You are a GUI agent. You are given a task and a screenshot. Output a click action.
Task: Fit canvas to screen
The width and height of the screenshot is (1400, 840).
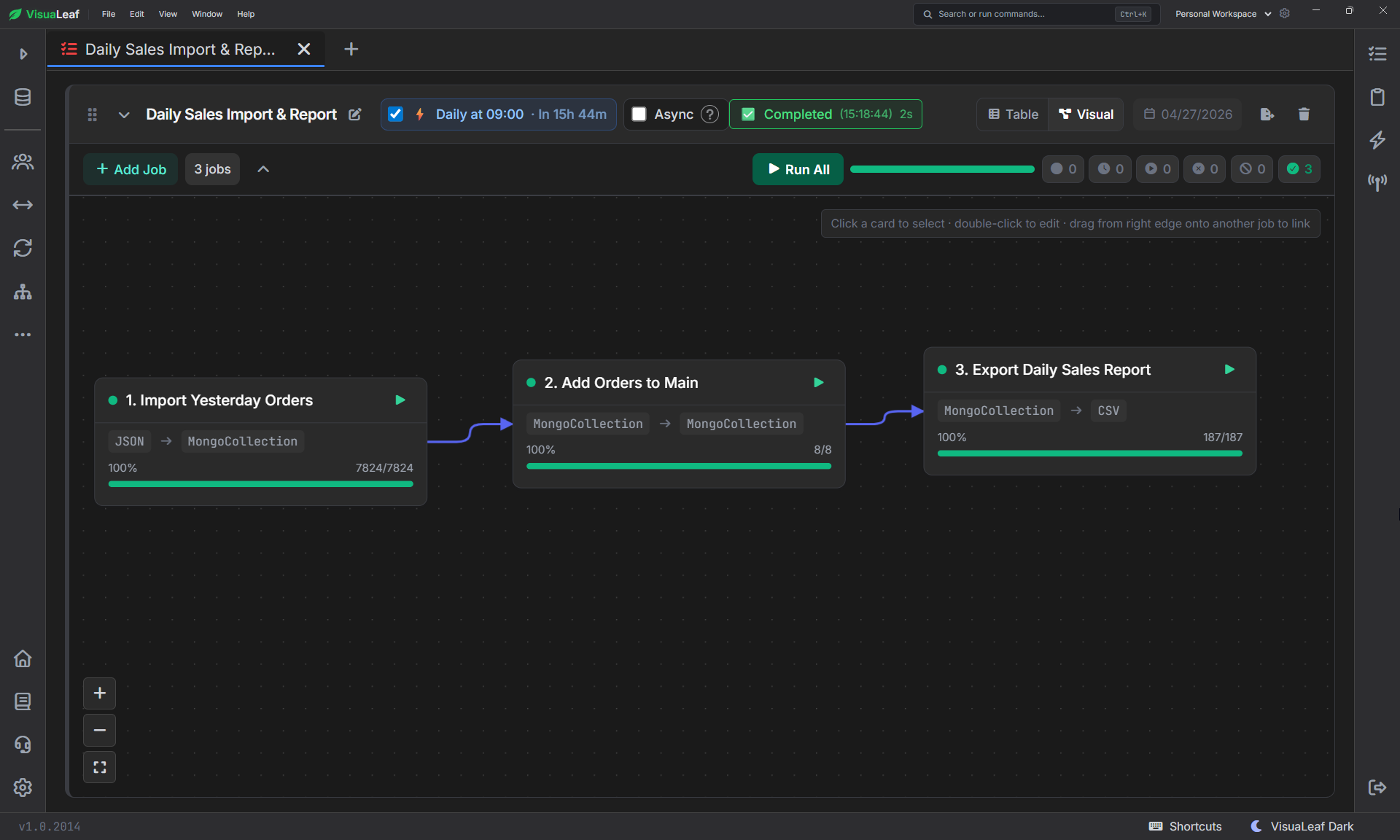point(100,767)
